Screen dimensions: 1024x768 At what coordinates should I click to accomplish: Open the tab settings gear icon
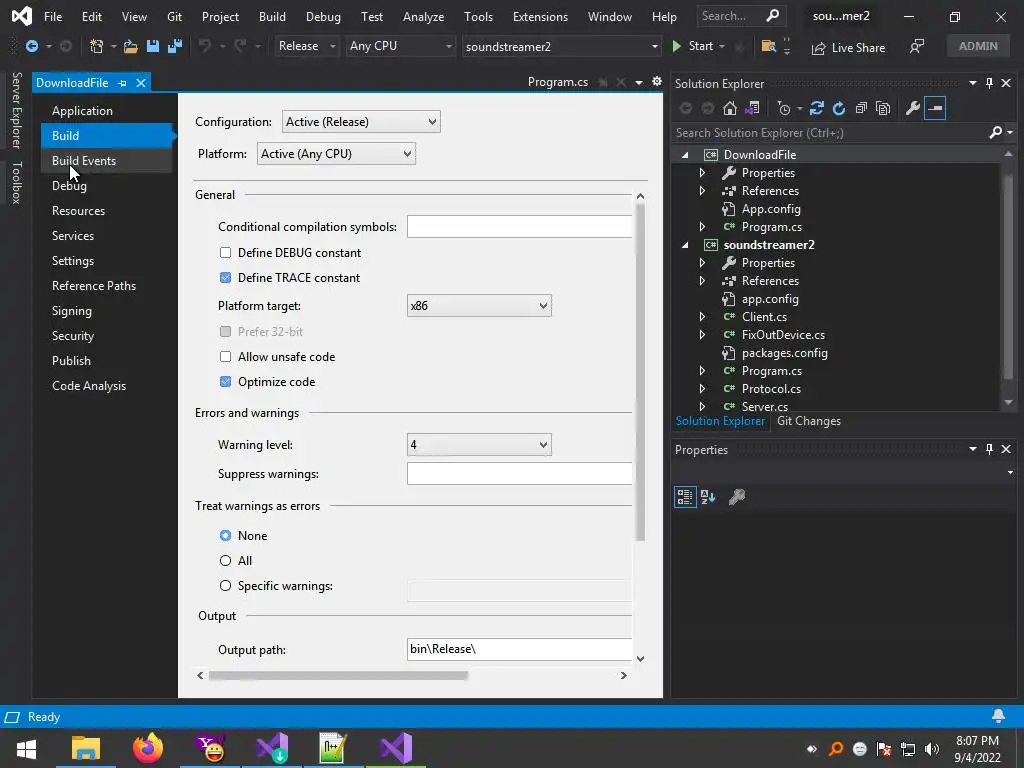(x=657, y=82)
